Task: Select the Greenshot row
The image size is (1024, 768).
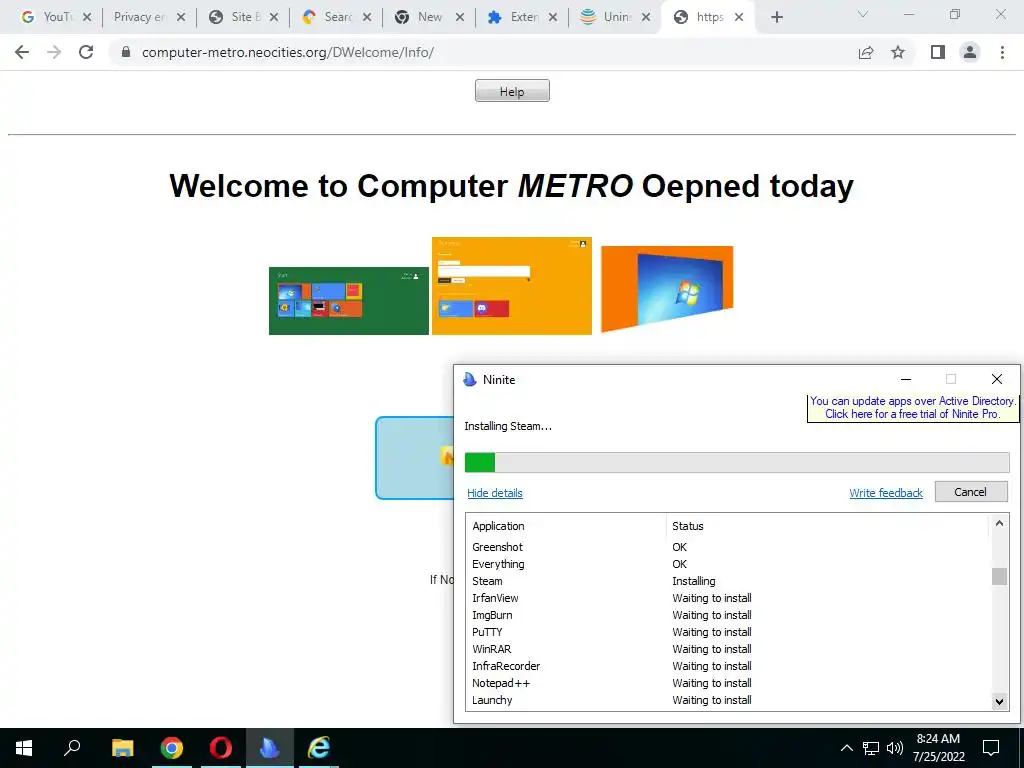Action: (x=729, y=547)
